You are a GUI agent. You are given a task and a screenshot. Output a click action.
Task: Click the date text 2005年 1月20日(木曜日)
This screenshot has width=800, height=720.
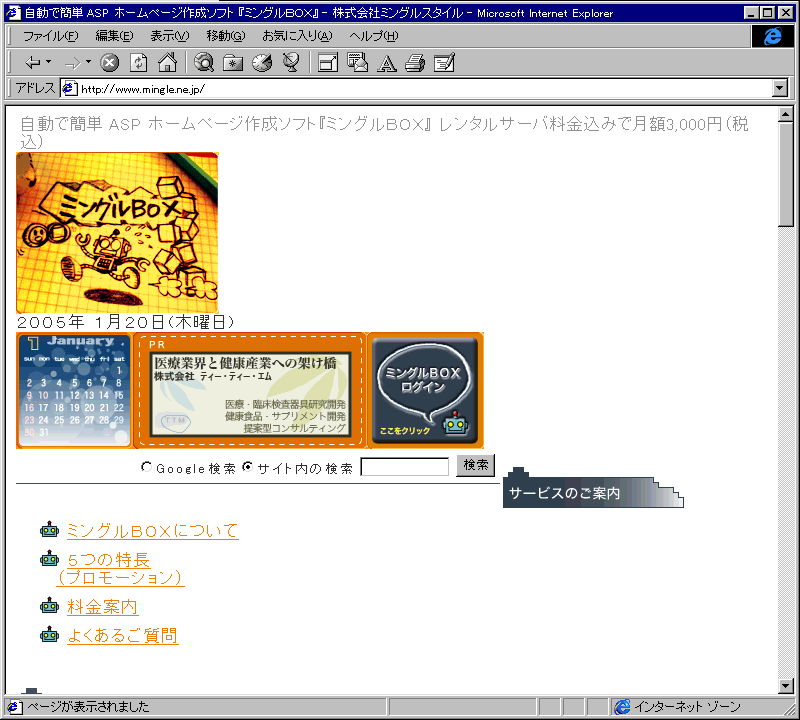(x=126, y=322)
